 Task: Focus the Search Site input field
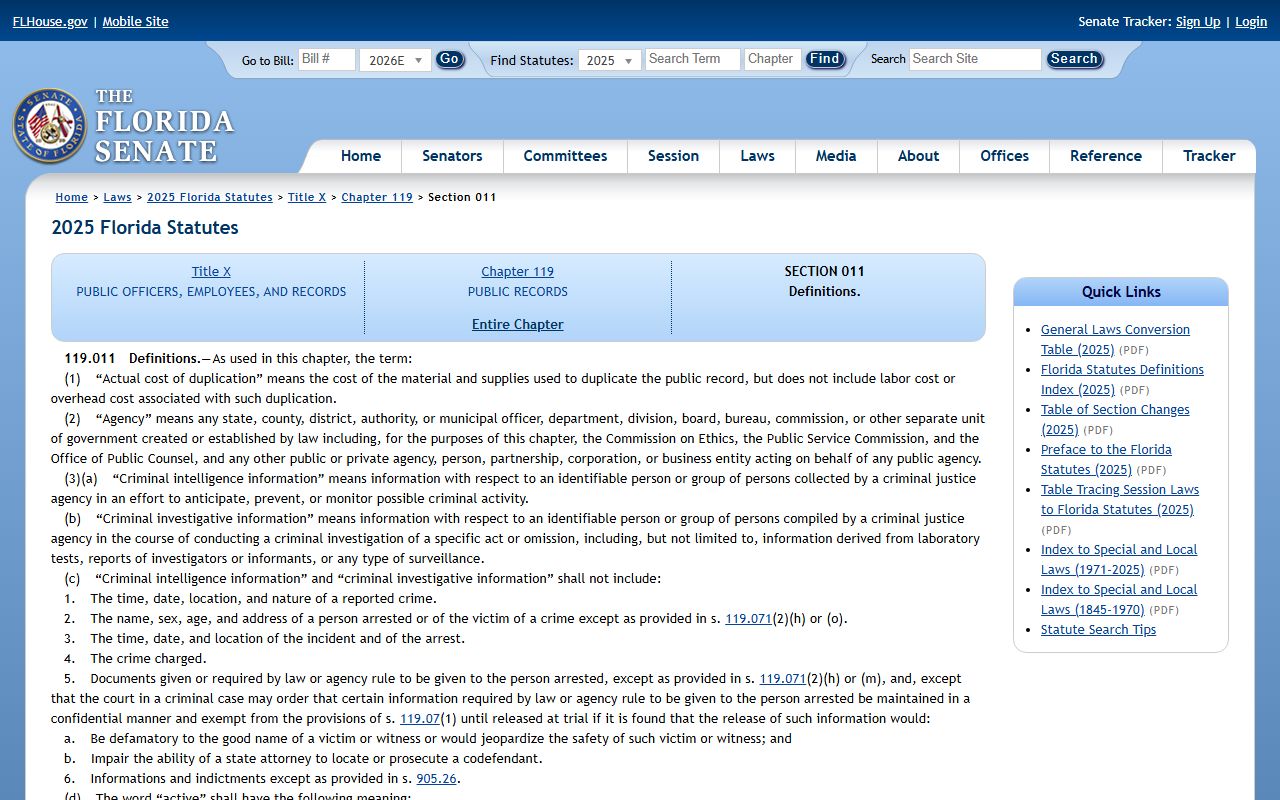(x=975, y=59)
